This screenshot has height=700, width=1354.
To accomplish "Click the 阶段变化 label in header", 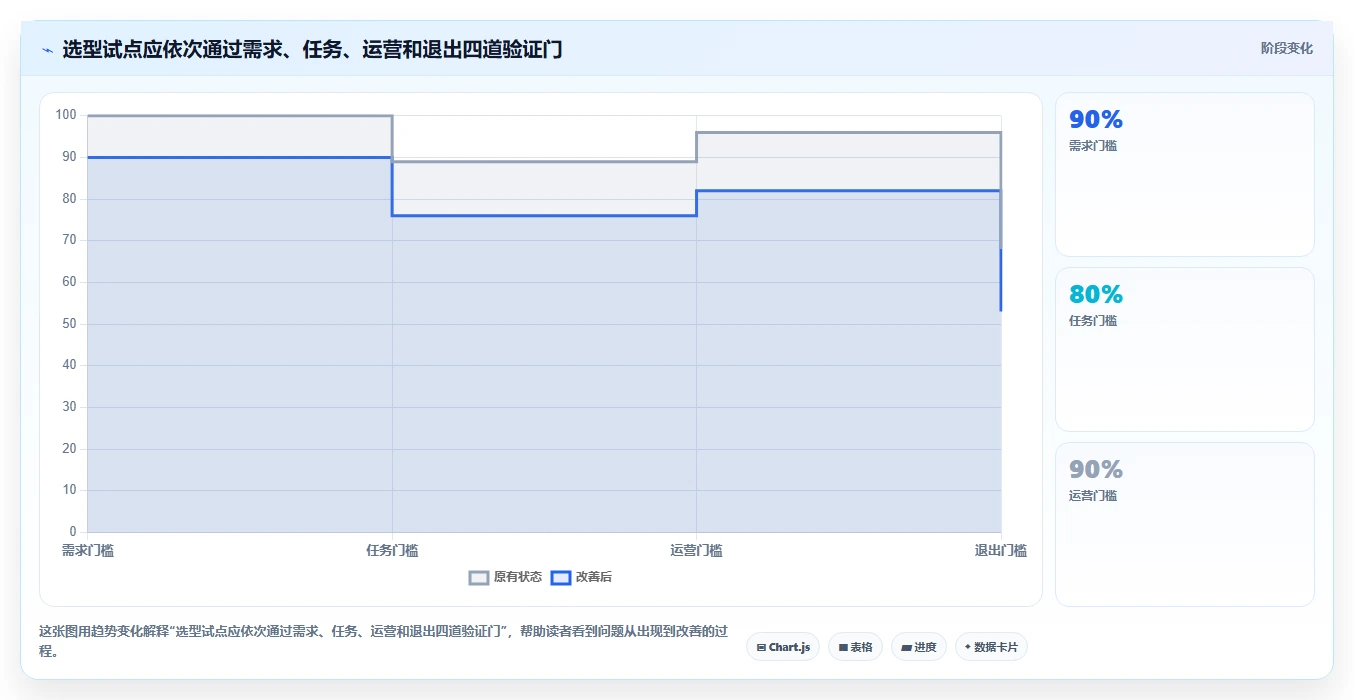I will [x=1286, y=48].
